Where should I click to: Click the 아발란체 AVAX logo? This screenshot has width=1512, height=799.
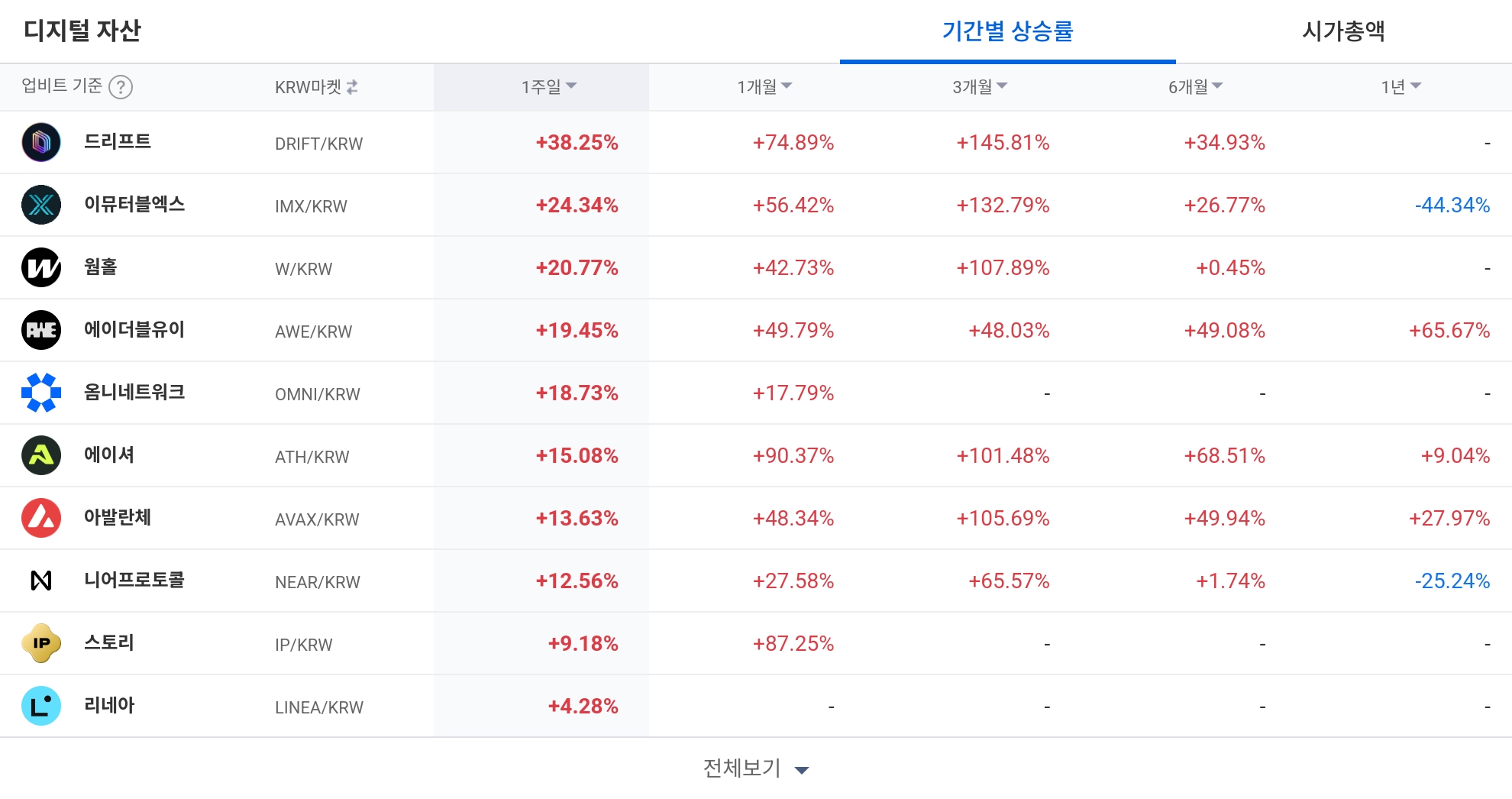(x=41, y=518)
